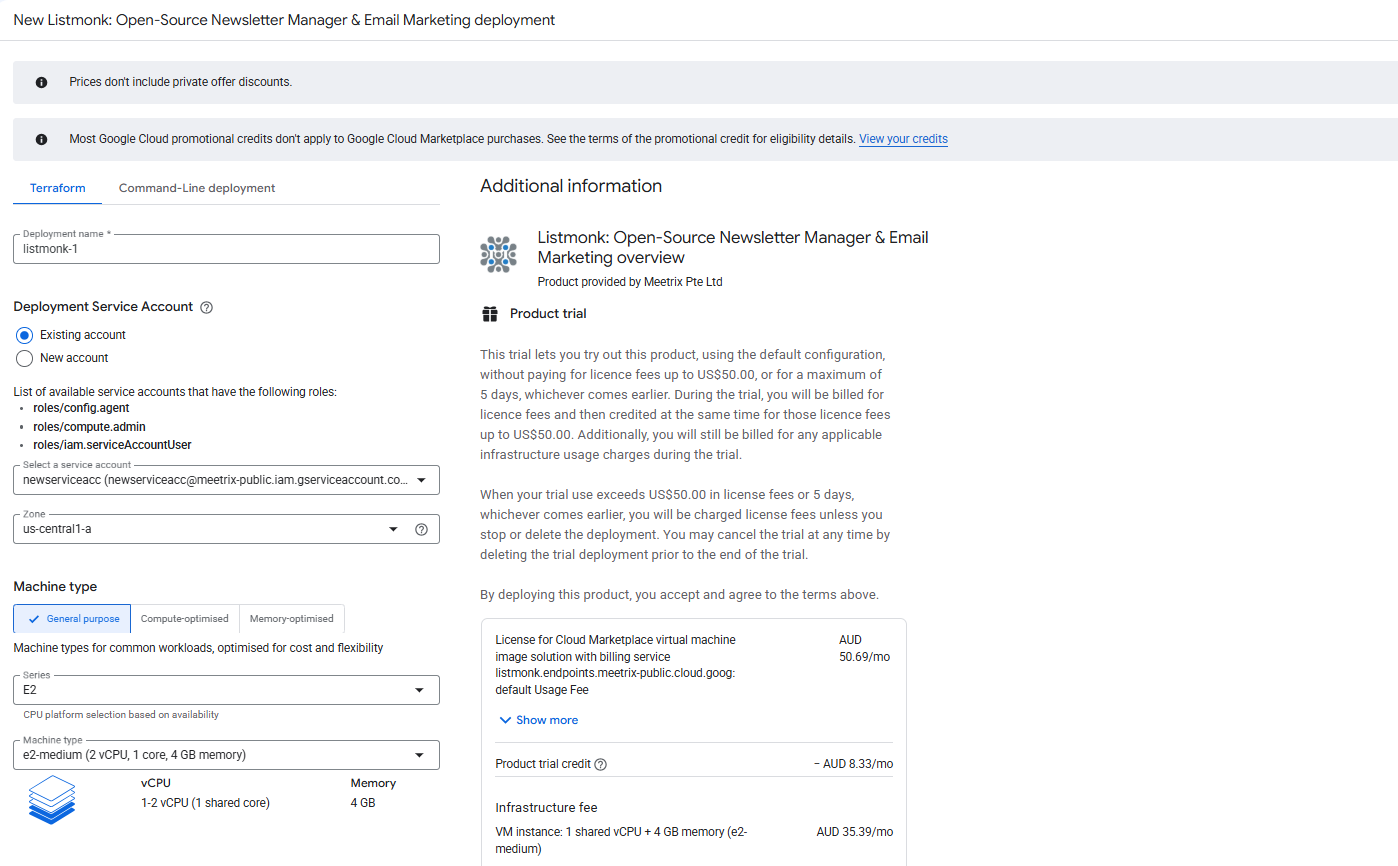Choose the Memory-optimised machine category
Image resolution: width=1398 pixels, height=866 pixels.
coord(292,619)
